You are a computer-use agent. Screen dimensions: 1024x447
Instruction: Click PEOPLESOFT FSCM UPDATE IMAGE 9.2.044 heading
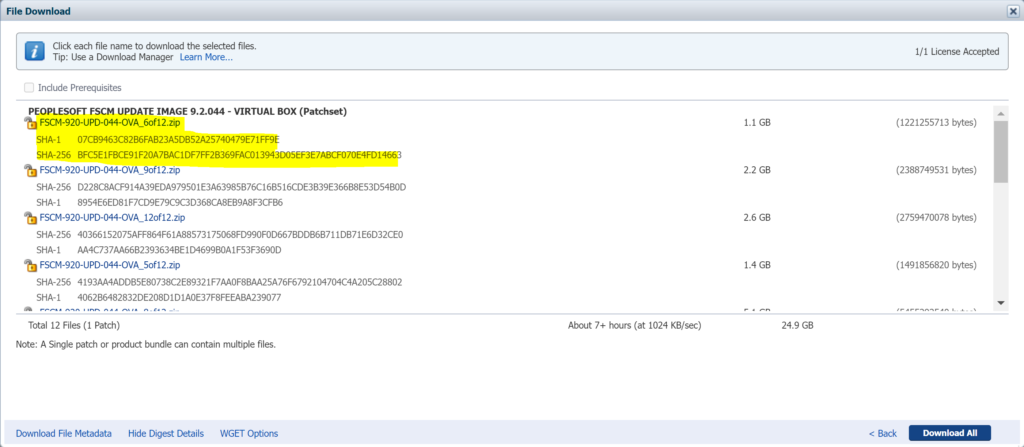click(x=187, y=111)
